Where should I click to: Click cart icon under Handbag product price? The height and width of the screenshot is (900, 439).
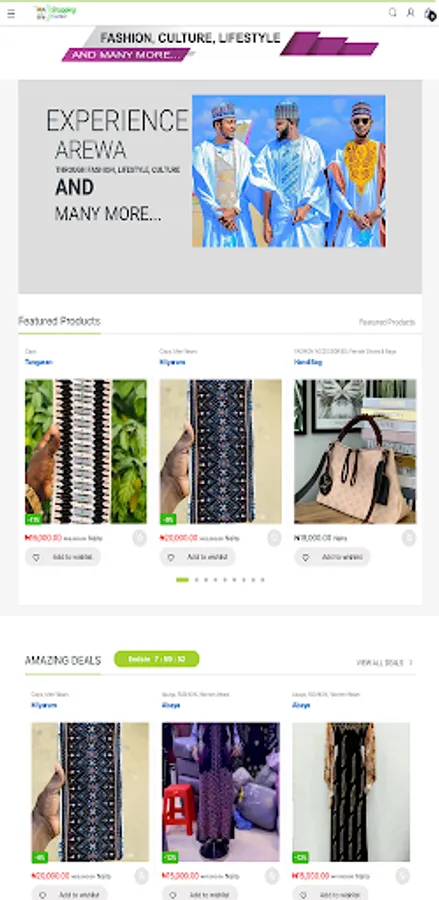409,538
